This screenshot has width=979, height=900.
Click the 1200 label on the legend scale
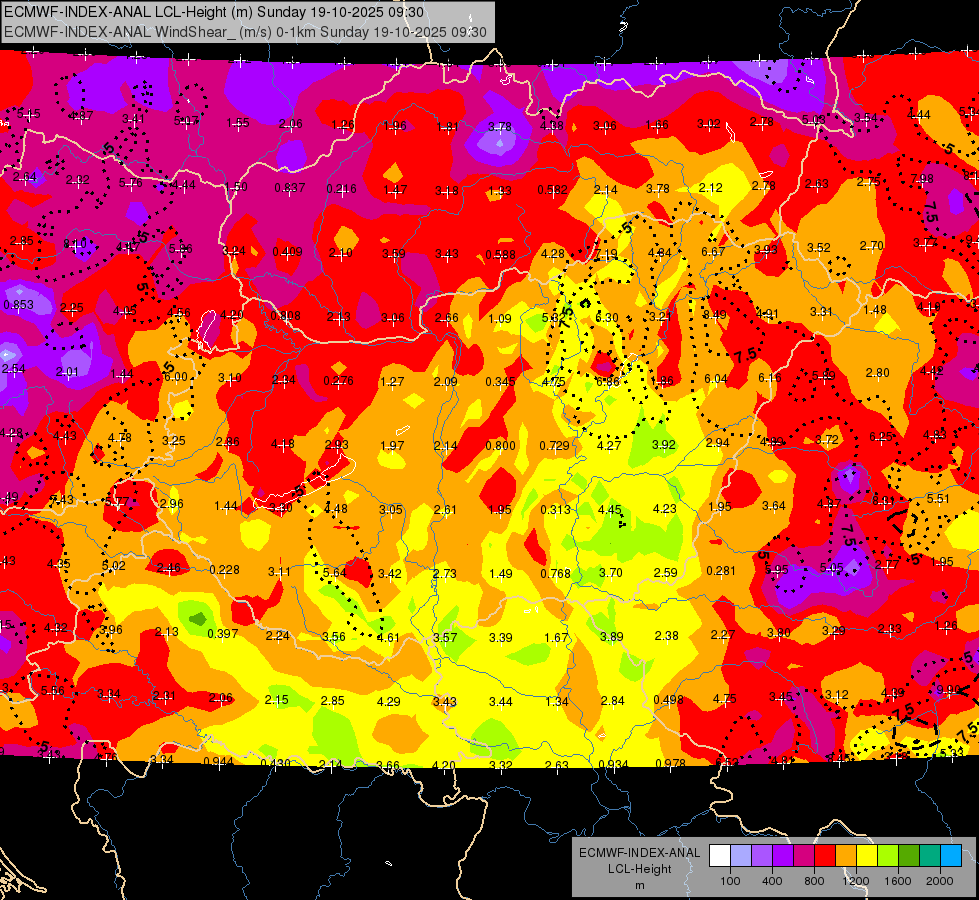click(856, 881)
